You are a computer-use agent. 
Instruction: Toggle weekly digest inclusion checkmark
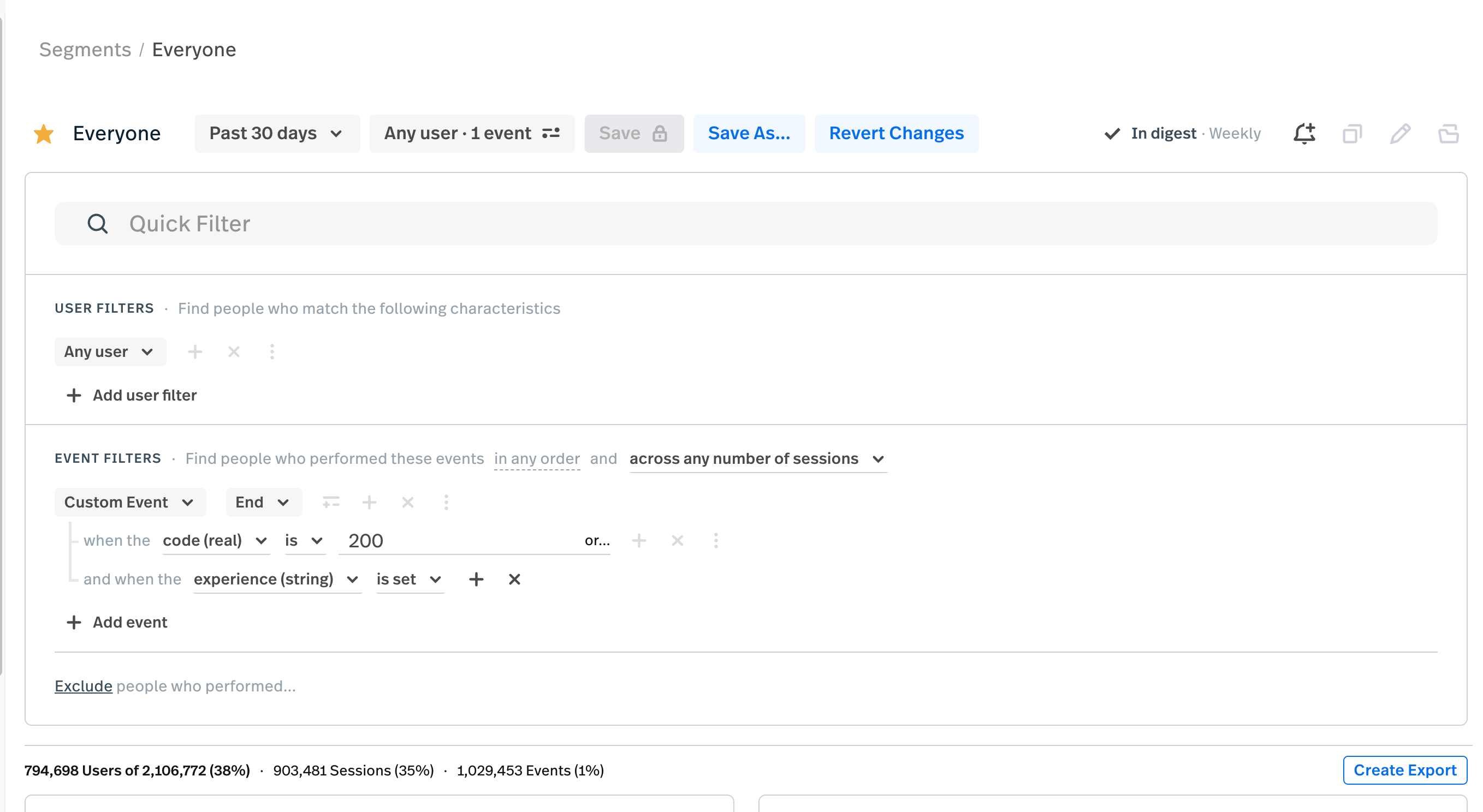coord(1112,133)
